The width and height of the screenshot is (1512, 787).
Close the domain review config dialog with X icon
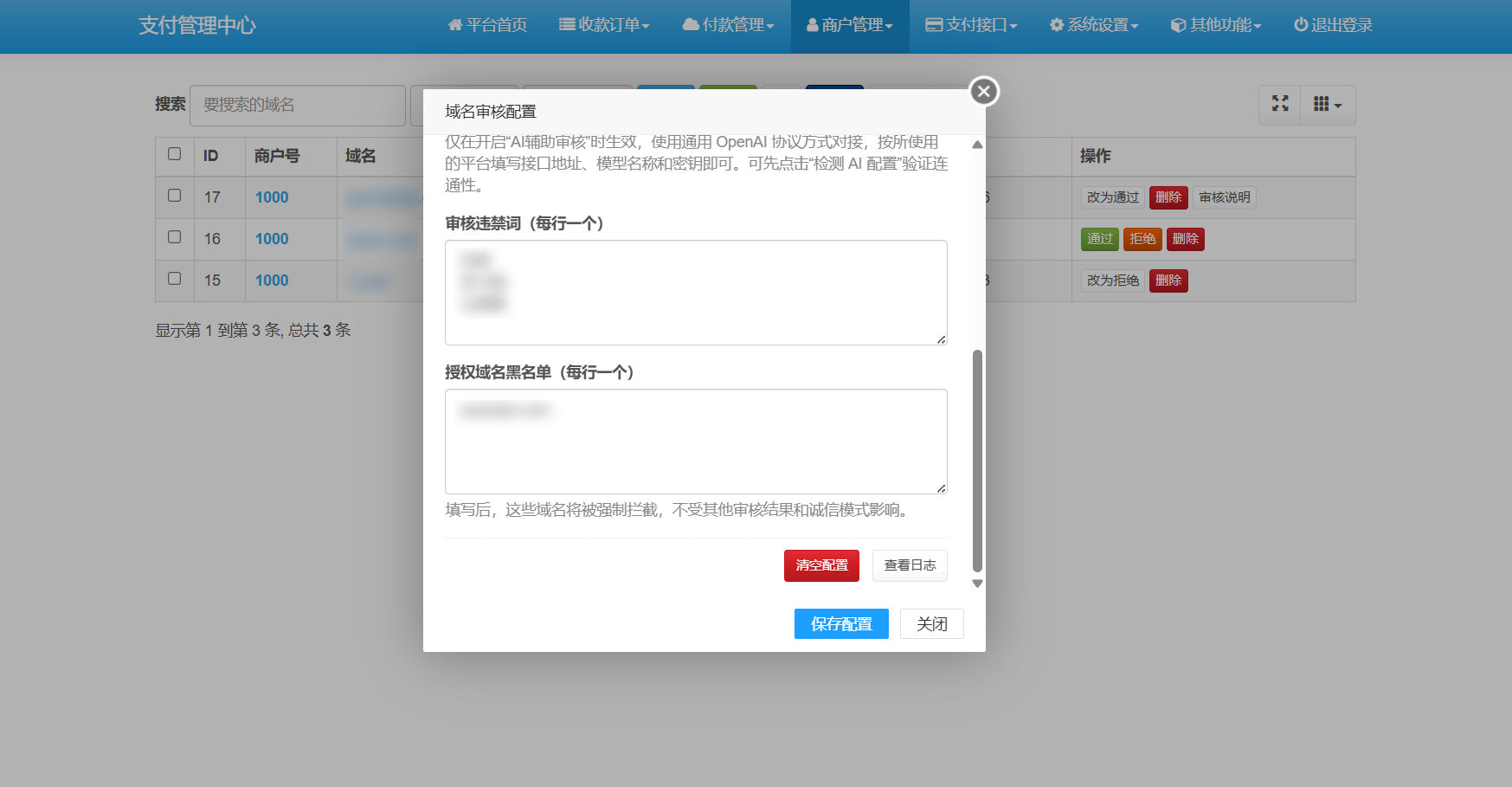coord(983,91)
